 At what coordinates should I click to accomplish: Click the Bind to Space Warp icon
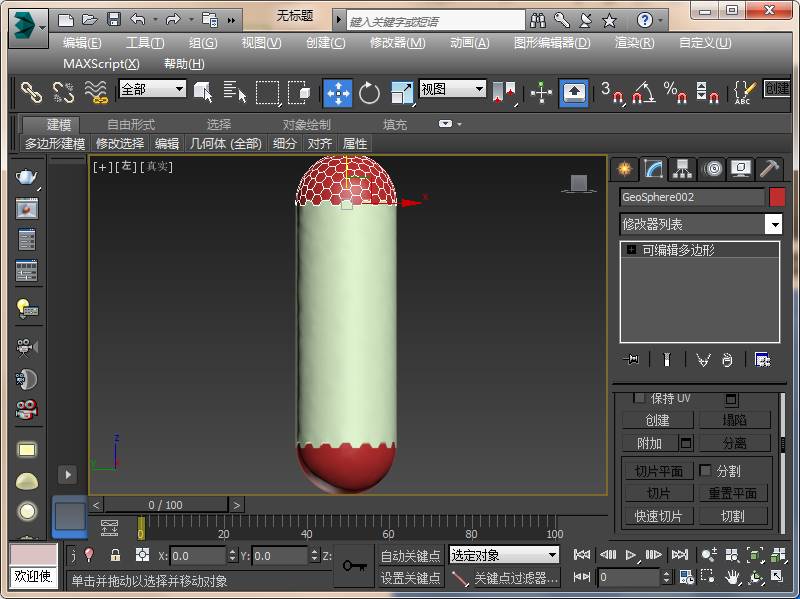tap(96, 92)
